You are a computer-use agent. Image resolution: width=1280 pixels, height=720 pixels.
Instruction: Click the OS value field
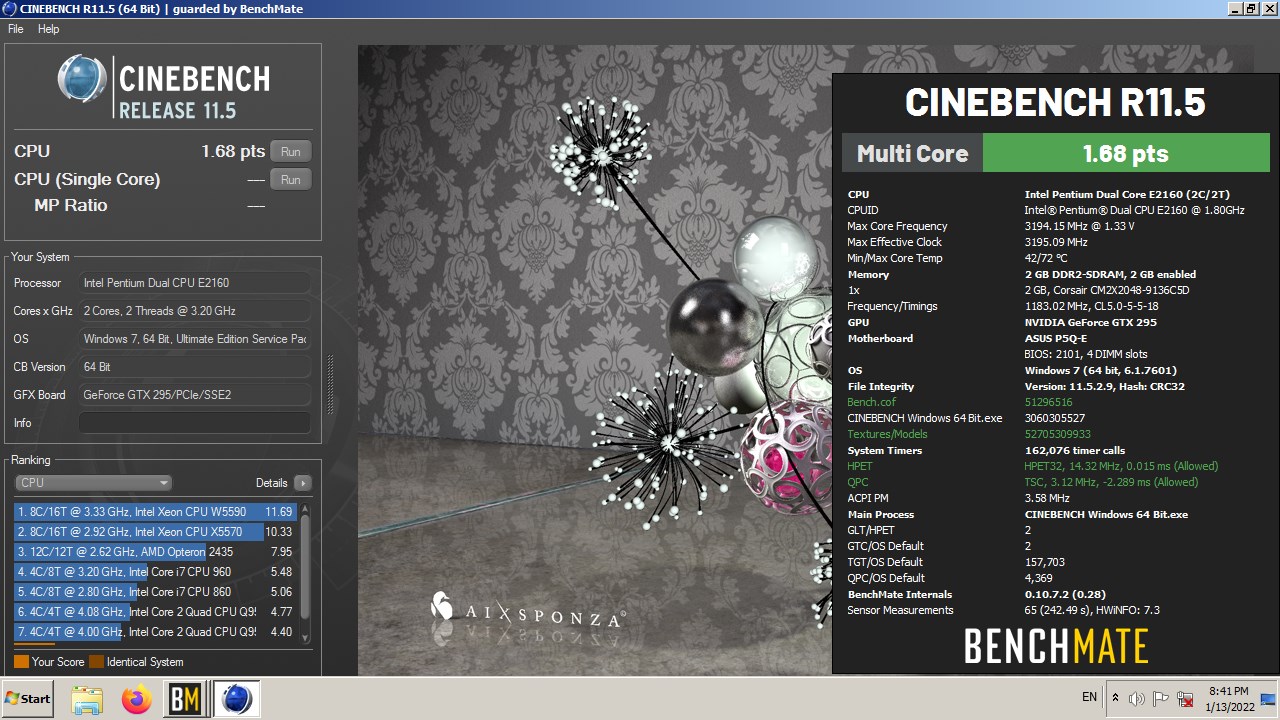(x=194, y=339)
